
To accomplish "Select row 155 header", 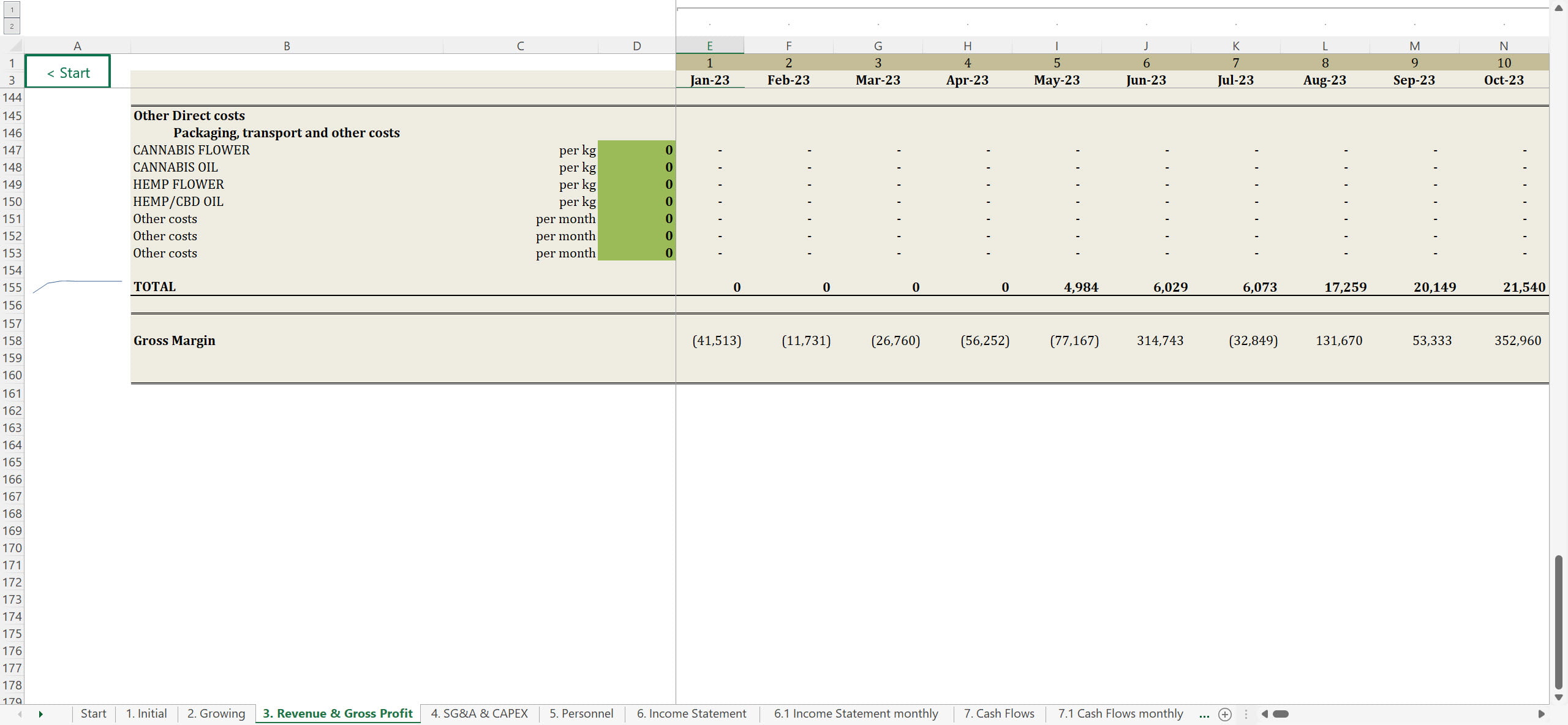I will tap(12, 287).
